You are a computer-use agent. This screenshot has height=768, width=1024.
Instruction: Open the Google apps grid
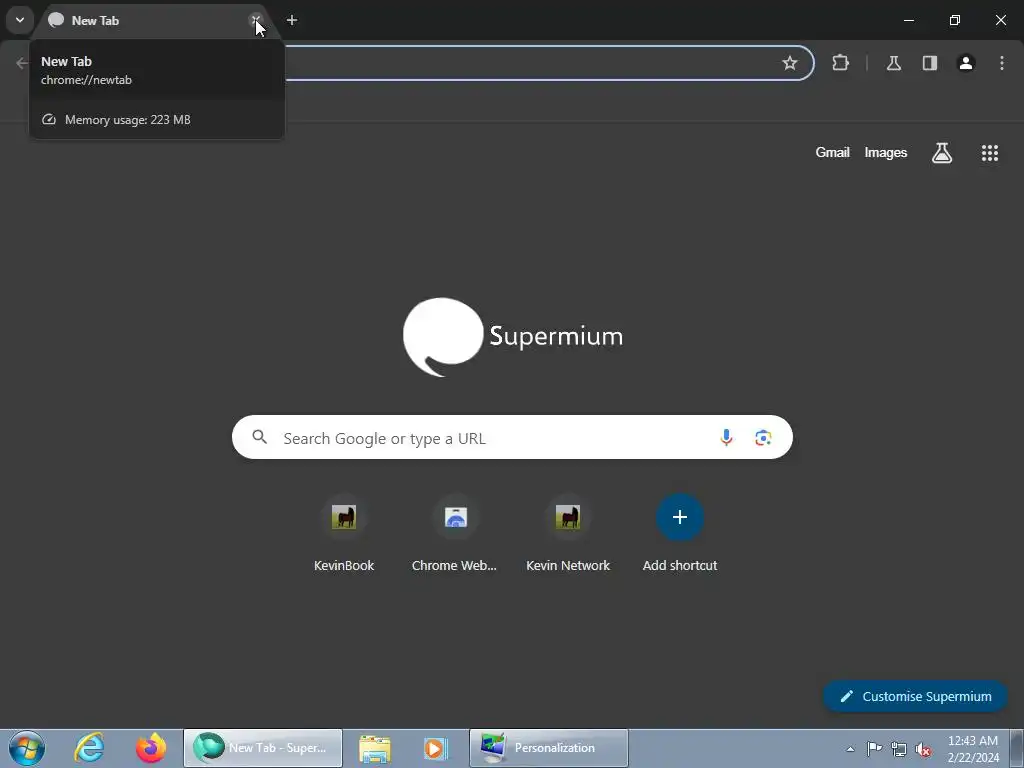tap(989, 153)
